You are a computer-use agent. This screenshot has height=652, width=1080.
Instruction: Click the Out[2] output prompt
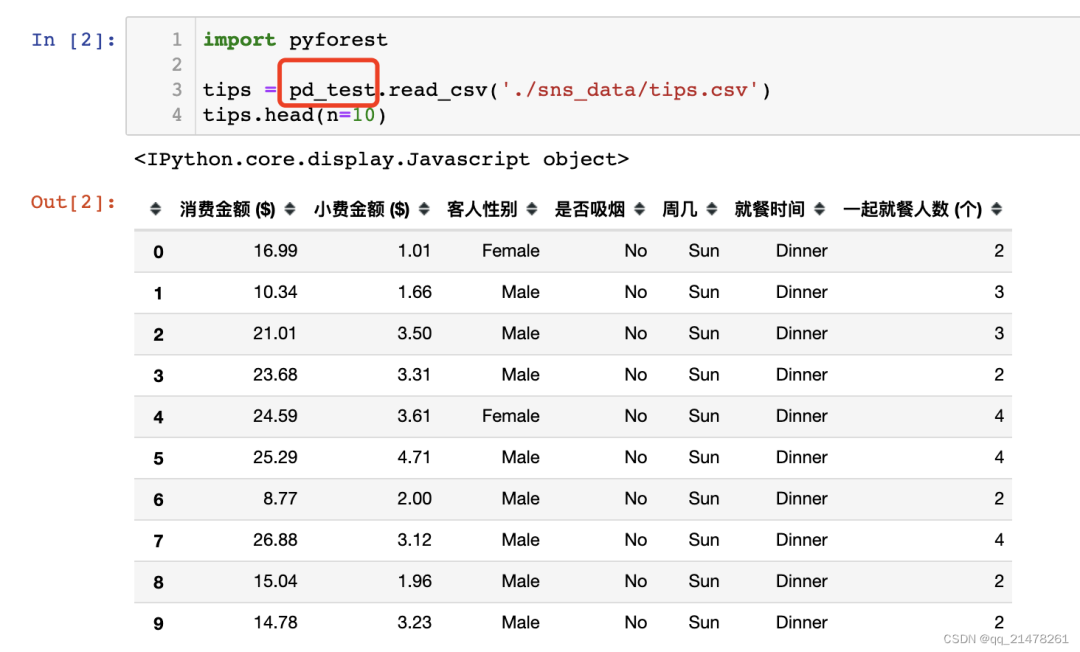click(73, 202)
